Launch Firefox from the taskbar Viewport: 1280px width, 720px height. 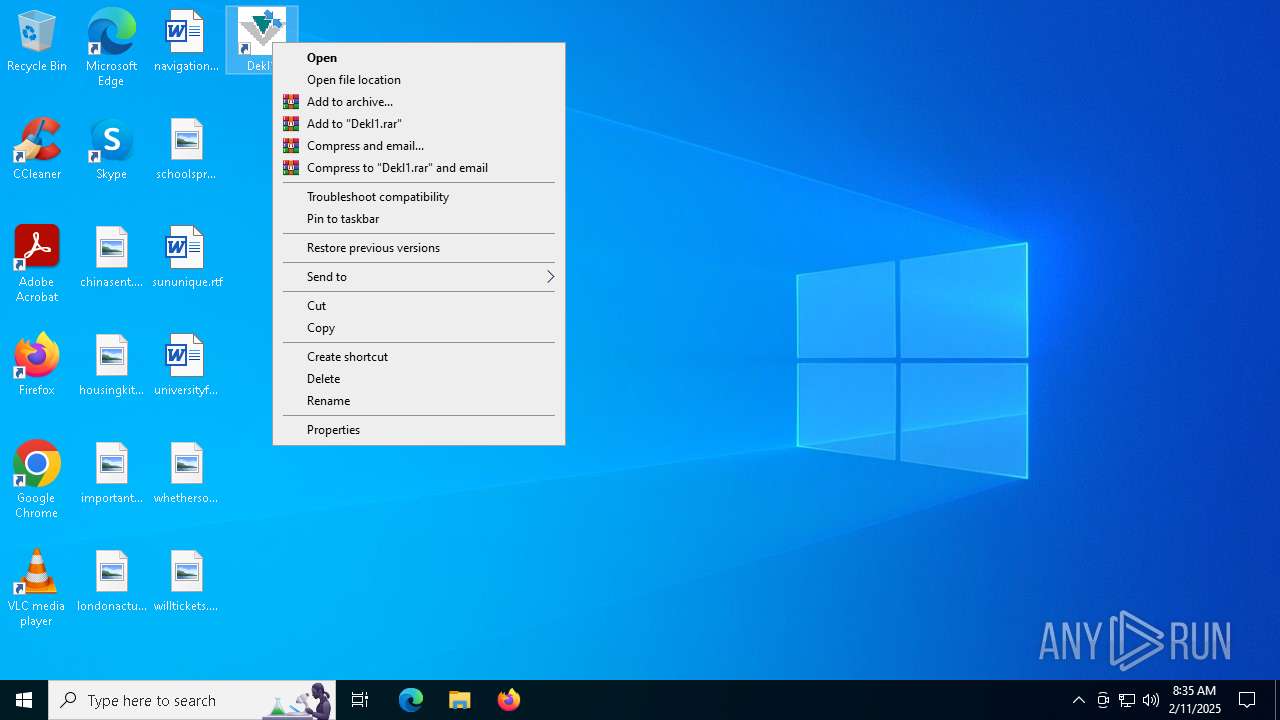(x=509, y=700)
